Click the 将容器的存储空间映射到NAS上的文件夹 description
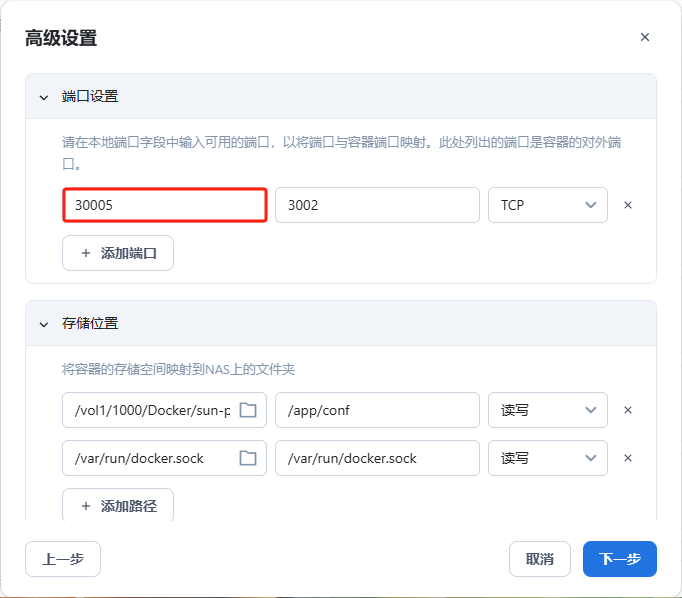The height and width of the screenshot is (598, 682). [178, 369]
